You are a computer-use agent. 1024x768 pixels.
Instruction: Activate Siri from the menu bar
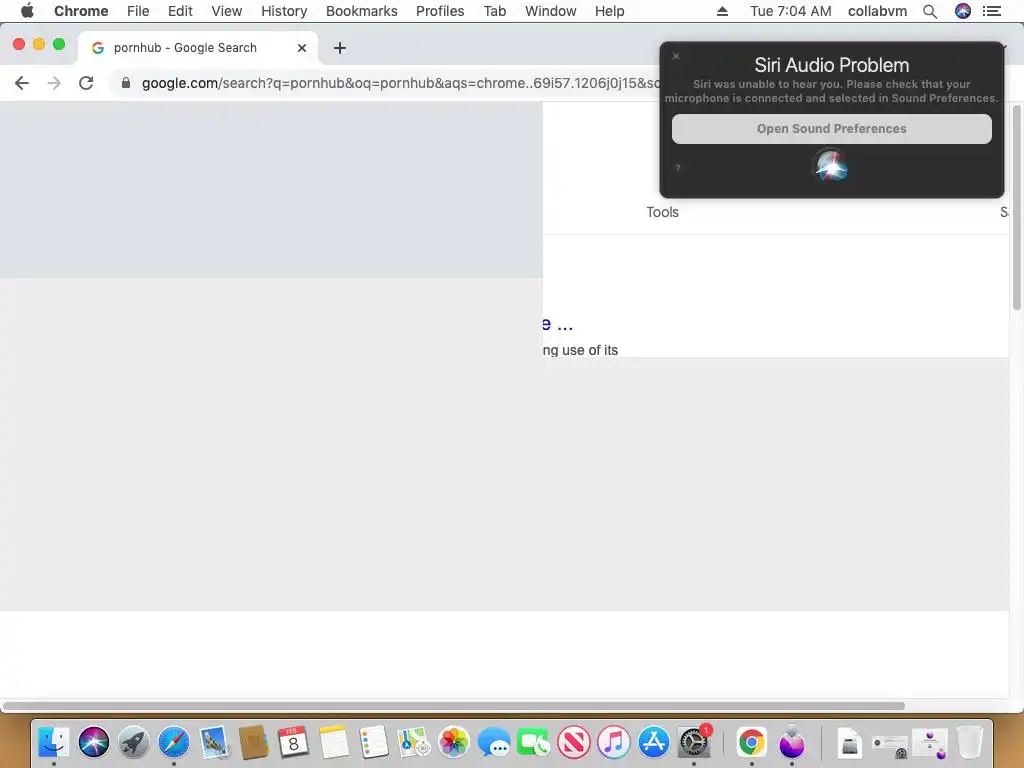(963, 11)
